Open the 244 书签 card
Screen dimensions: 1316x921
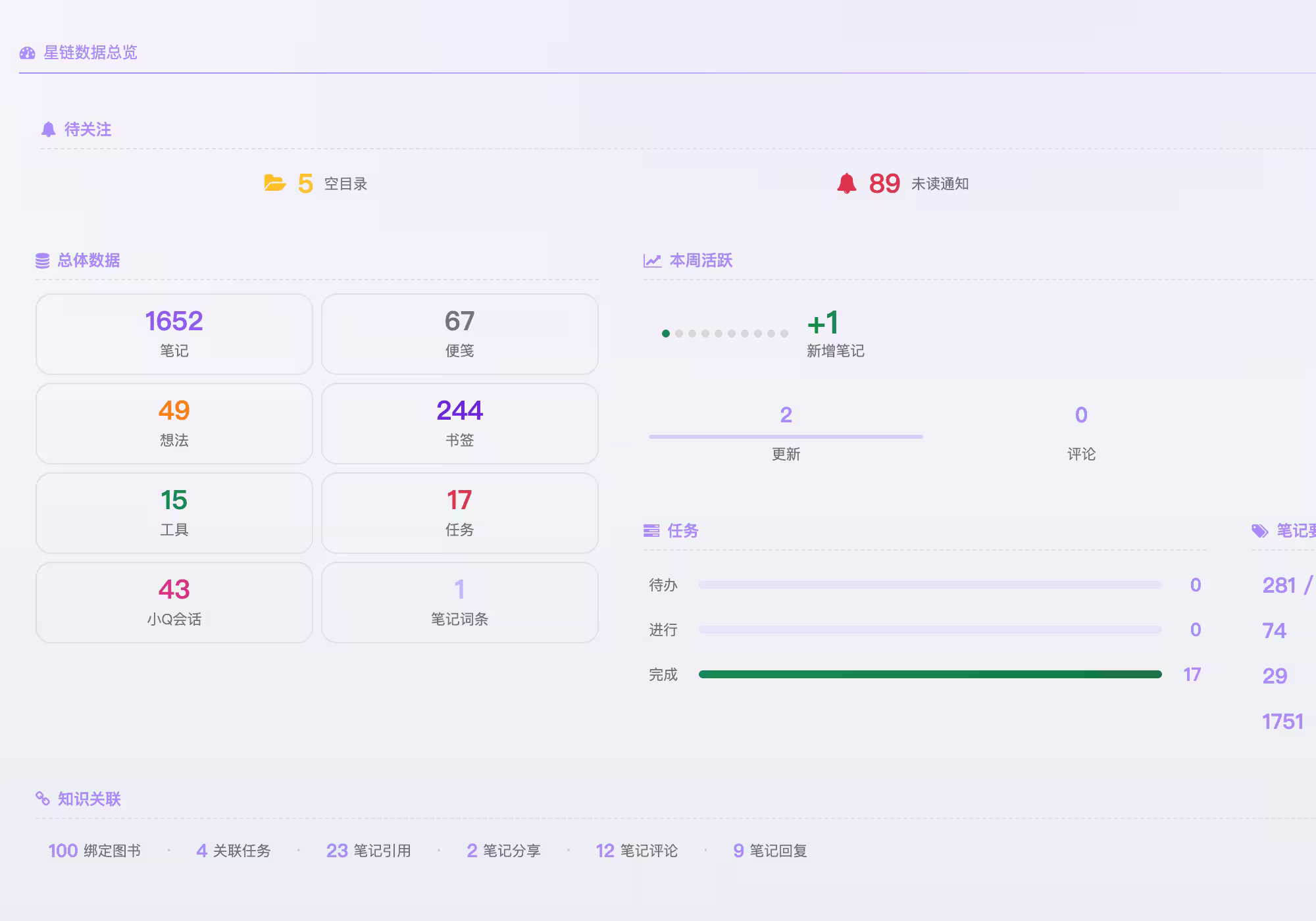[x=460, y=424]
